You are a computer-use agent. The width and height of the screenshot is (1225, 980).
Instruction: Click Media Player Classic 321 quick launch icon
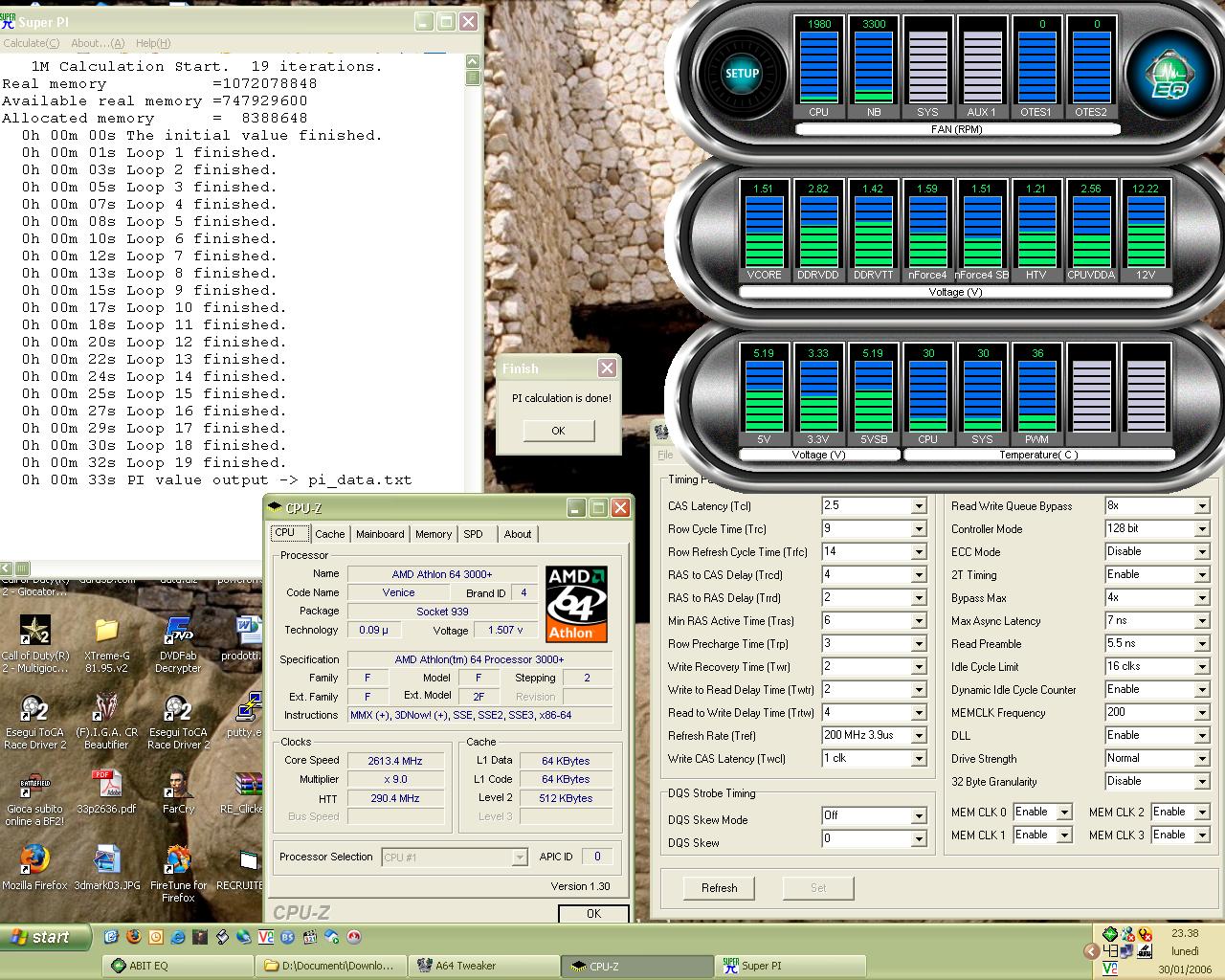(x=310, y=937)
